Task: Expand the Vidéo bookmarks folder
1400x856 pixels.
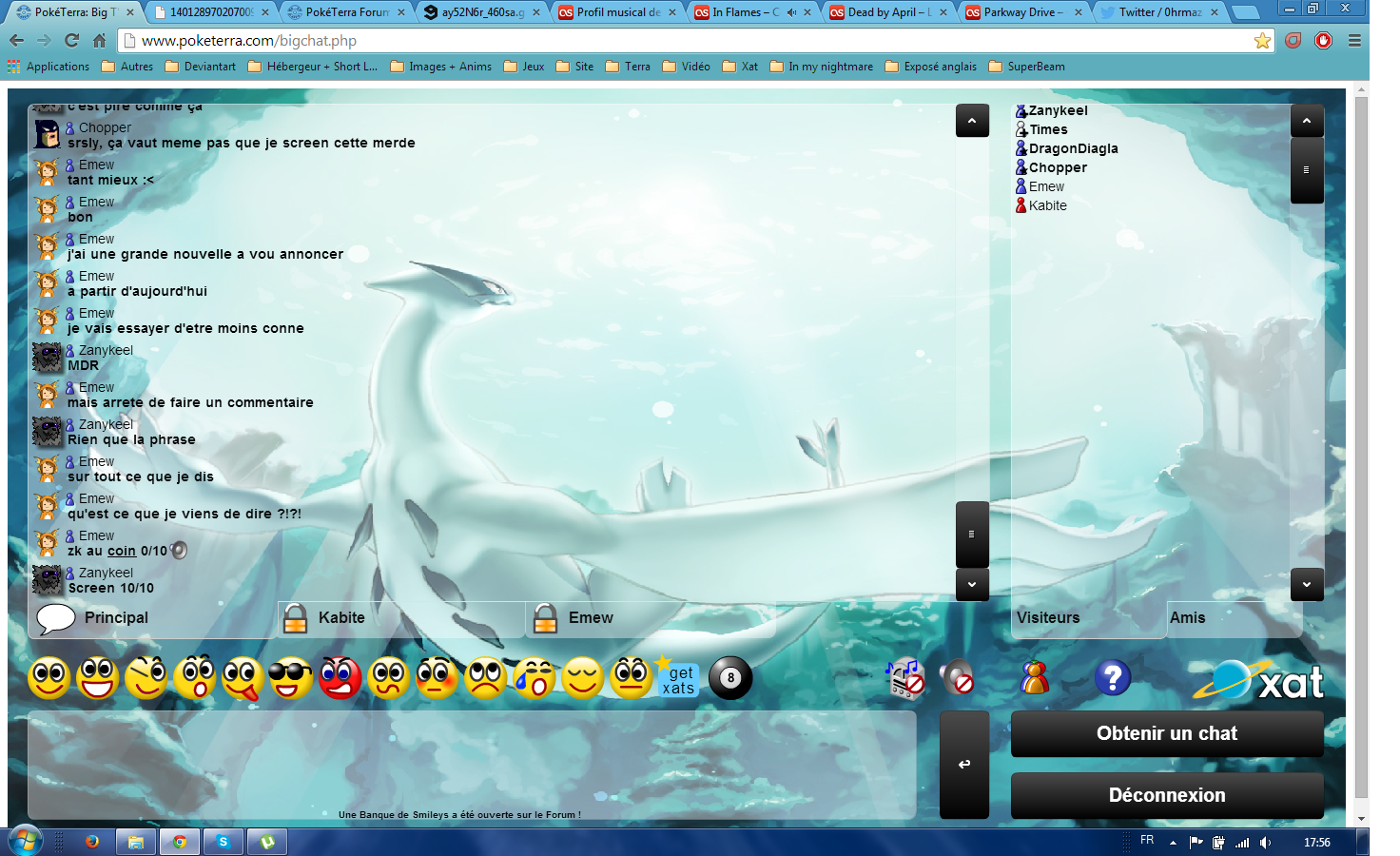Action: coord(687,67)
